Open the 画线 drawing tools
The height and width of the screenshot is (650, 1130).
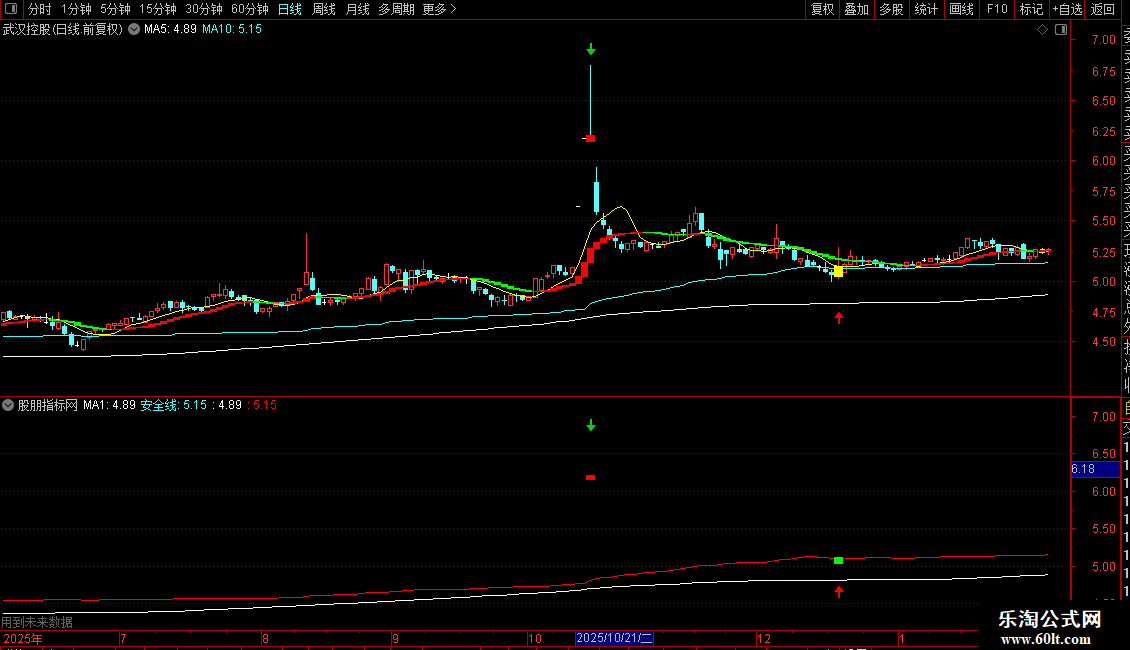click(961, 9)
